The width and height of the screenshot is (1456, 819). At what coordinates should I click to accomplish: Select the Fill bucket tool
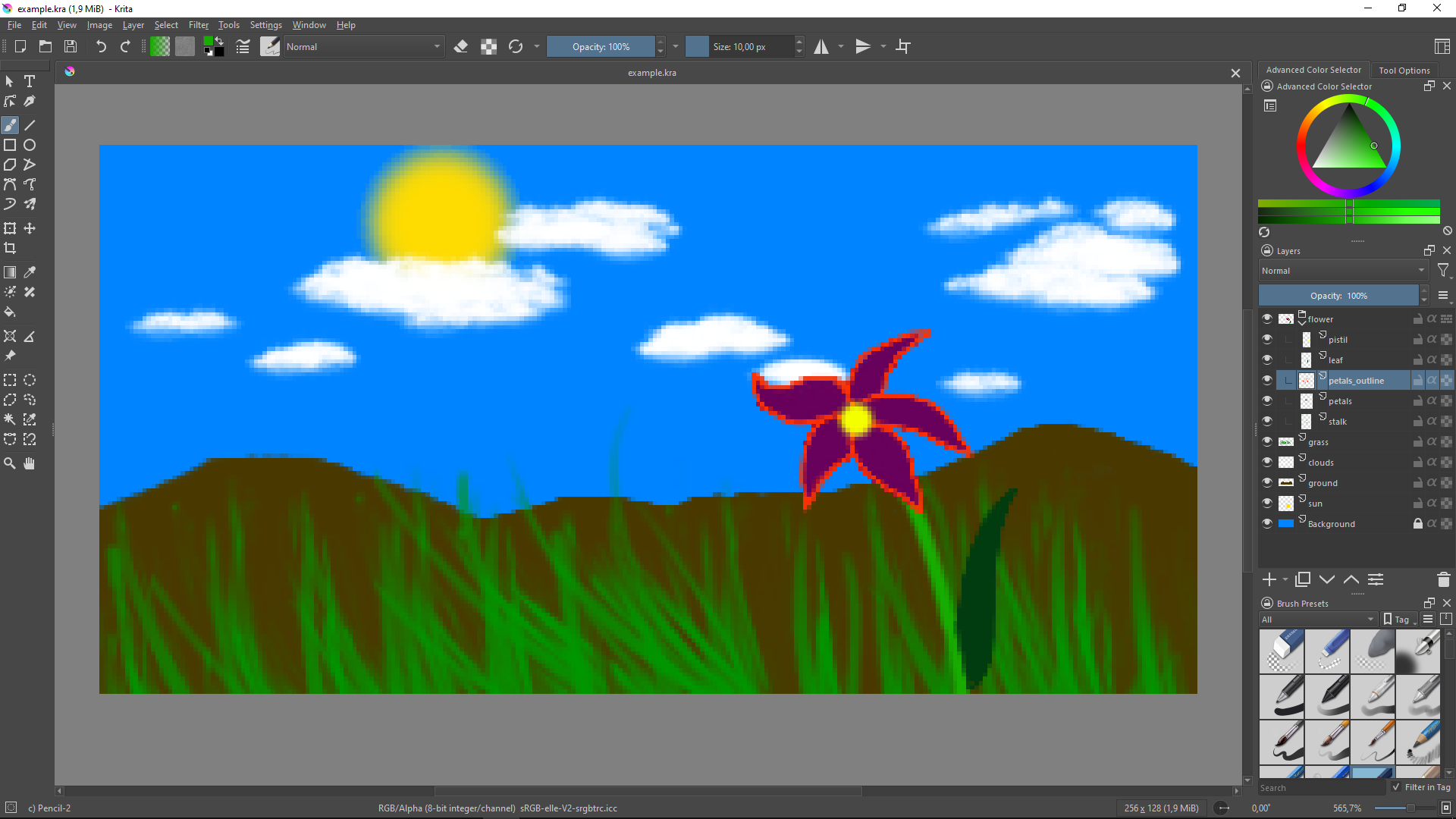coord(10,312)
